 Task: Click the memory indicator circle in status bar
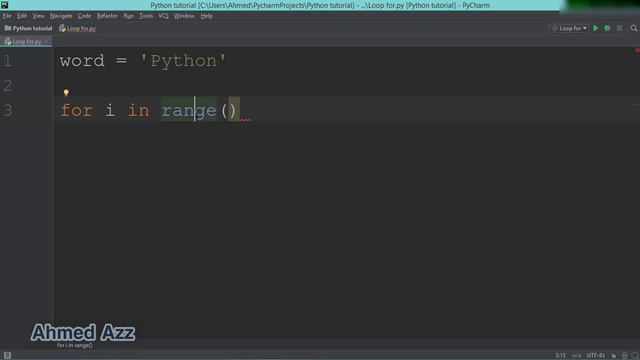click(635, 356)
